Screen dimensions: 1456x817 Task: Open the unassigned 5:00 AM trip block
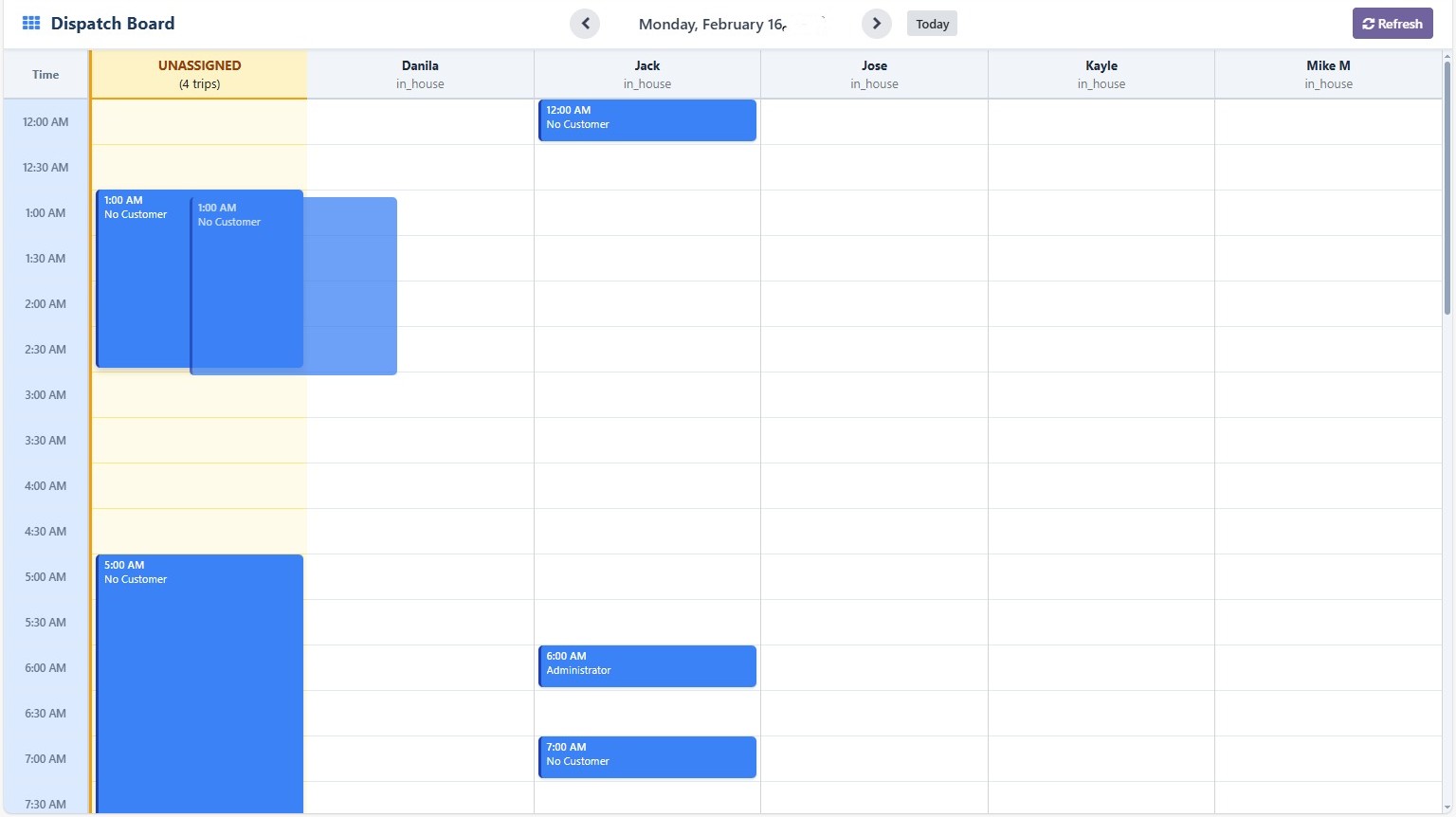point(199,682)
